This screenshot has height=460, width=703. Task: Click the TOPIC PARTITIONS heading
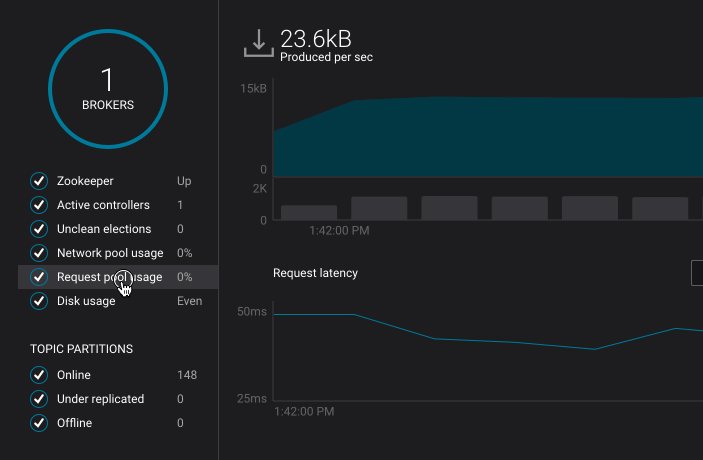click(82, 349)
